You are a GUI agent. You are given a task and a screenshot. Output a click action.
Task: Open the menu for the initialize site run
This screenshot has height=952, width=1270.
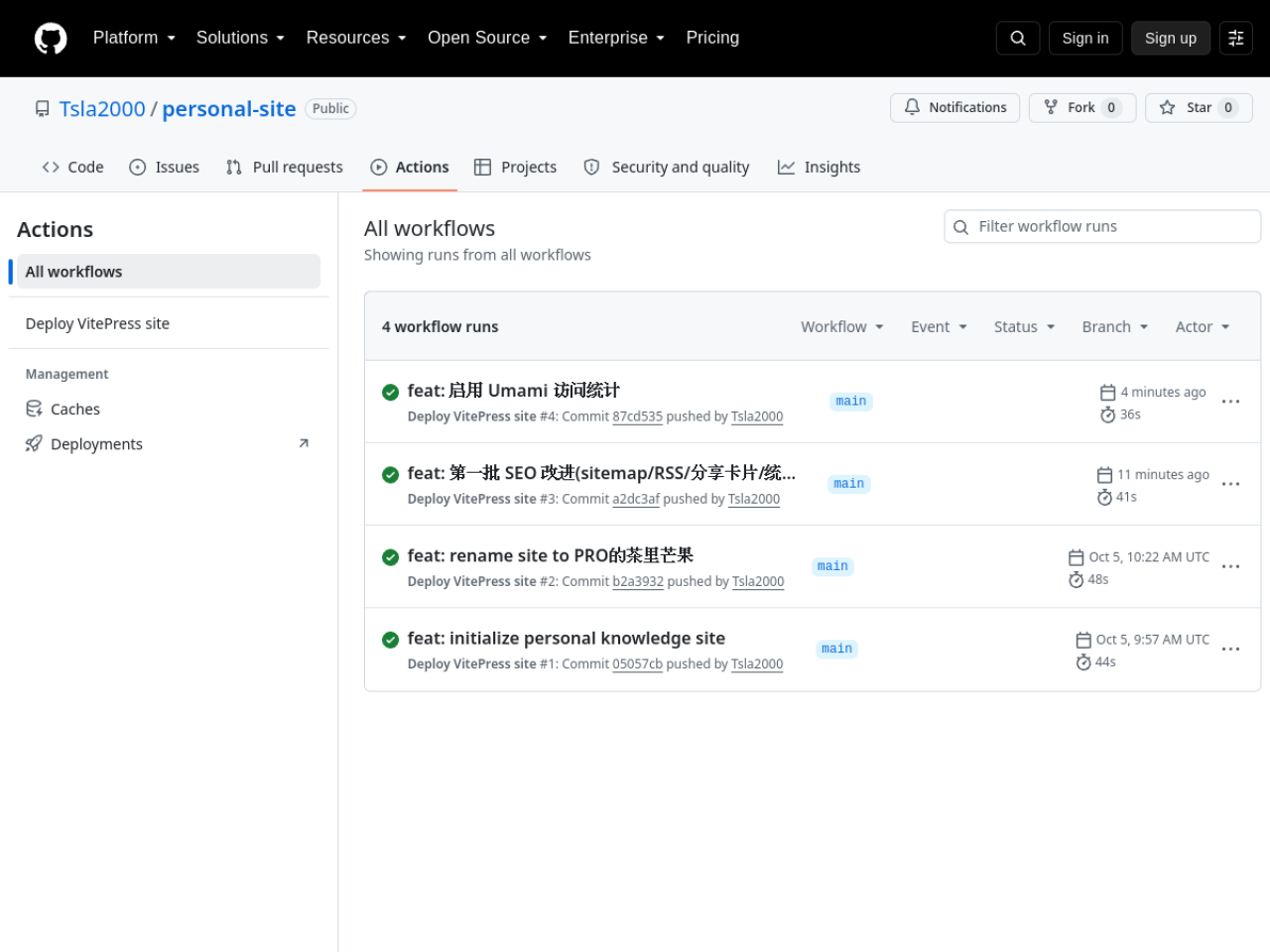point(1231,649)
